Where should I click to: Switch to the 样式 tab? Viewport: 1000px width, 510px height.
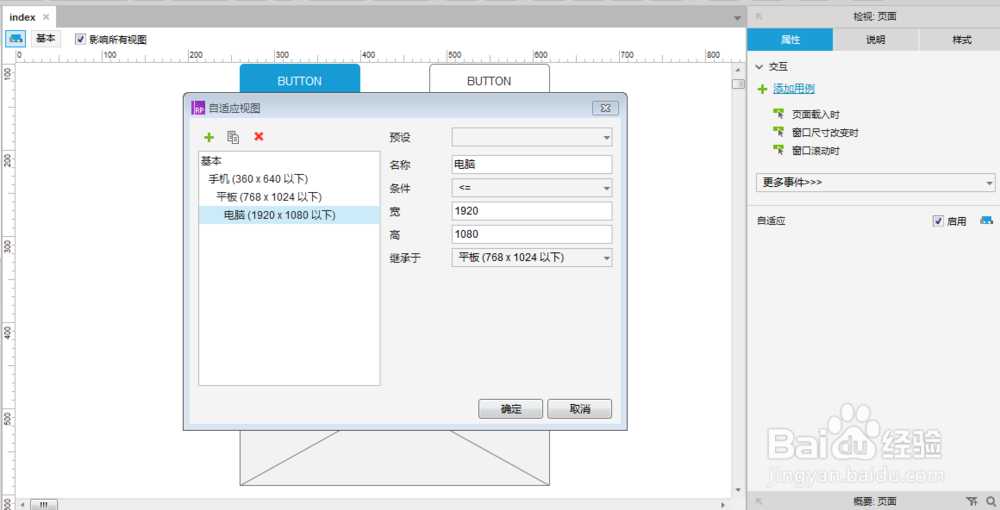[x=961, y=40]
